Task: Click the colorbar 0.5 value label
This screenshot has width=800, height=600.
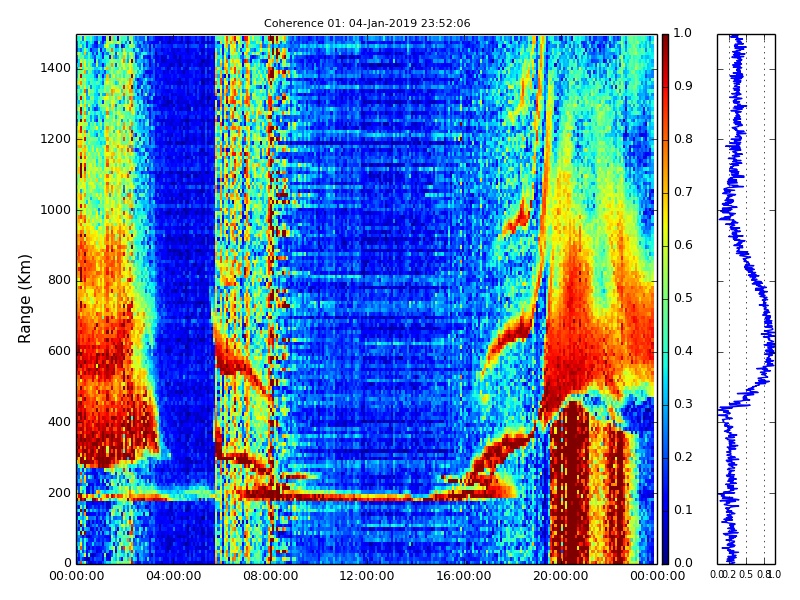Action: pyautogui.click(x=683, y=298)
